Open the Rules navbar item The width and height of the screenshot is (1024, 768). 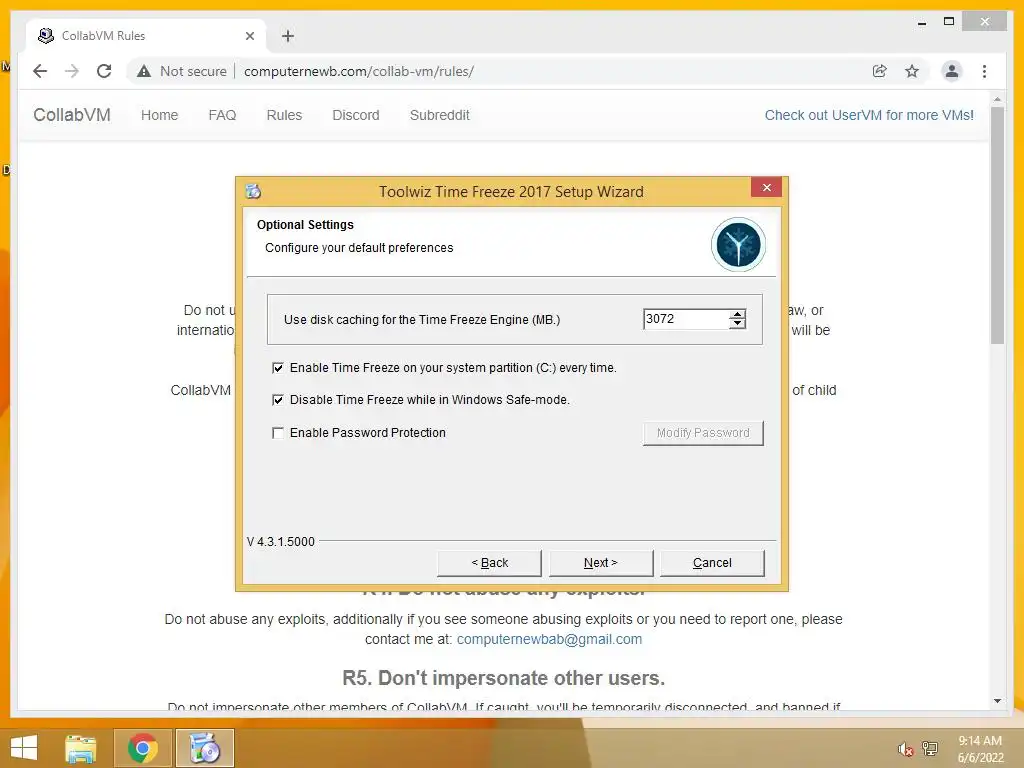tap(284, 115)
